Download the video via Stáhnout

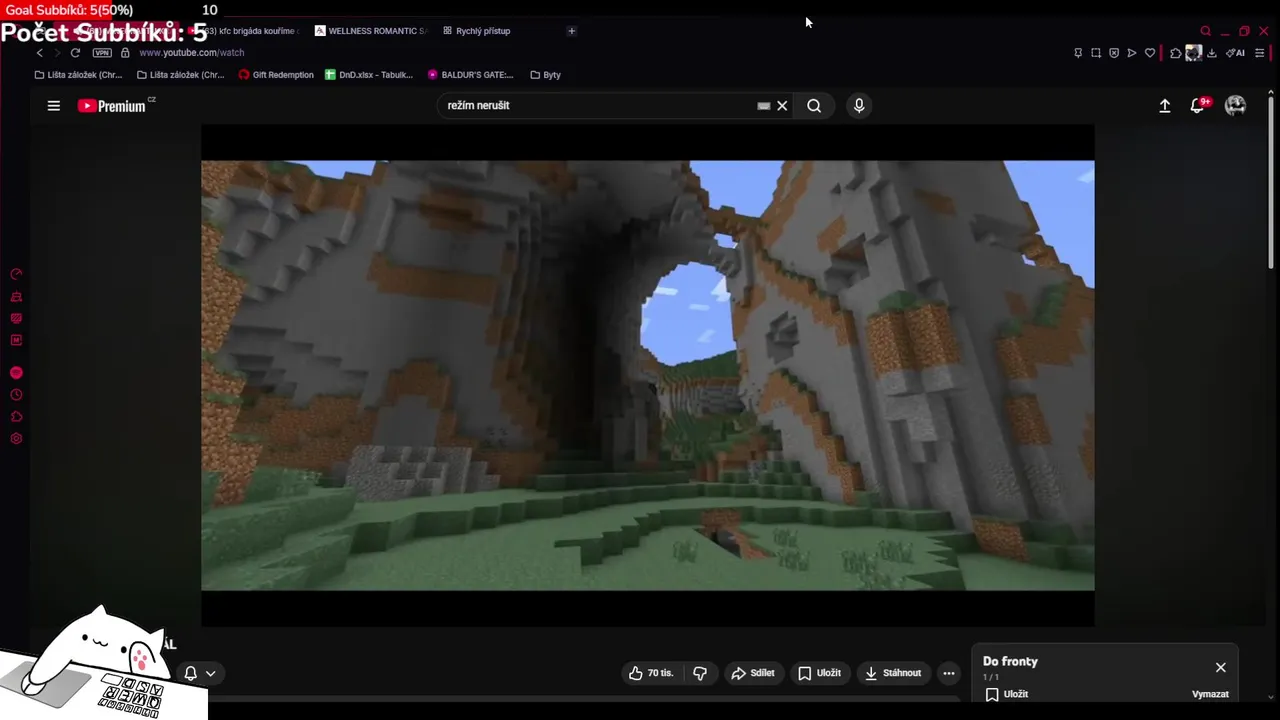[893, 673]
